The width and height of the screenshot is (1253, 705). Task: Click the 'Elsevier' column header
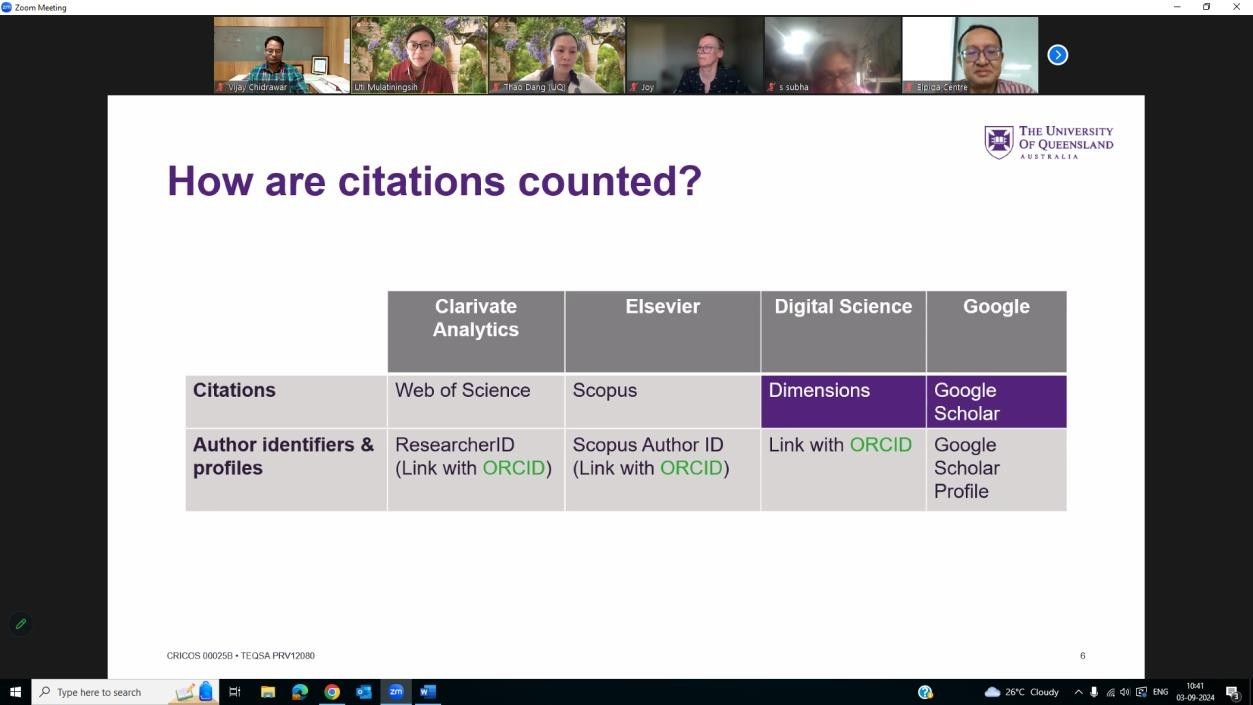[663, 331]
